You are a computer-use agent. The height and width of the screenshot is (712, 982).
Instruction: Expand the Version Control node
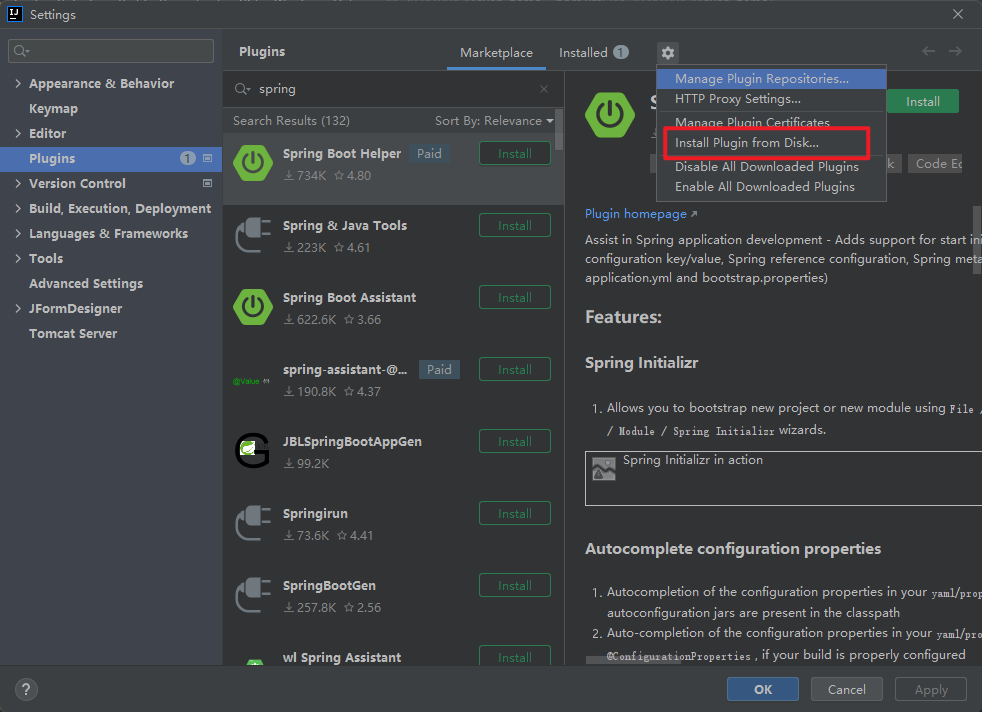18,183
